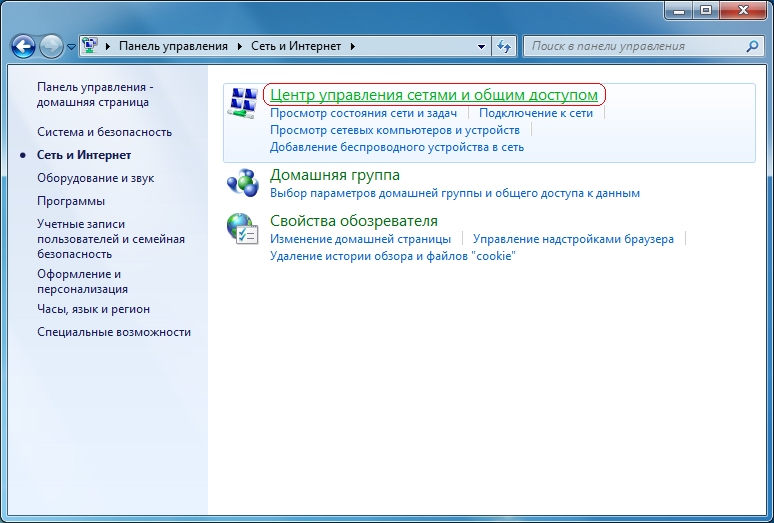Open Свойства обозревателя heading link
774x523 pixels.
pyautogui.click(x=354, y=221)
